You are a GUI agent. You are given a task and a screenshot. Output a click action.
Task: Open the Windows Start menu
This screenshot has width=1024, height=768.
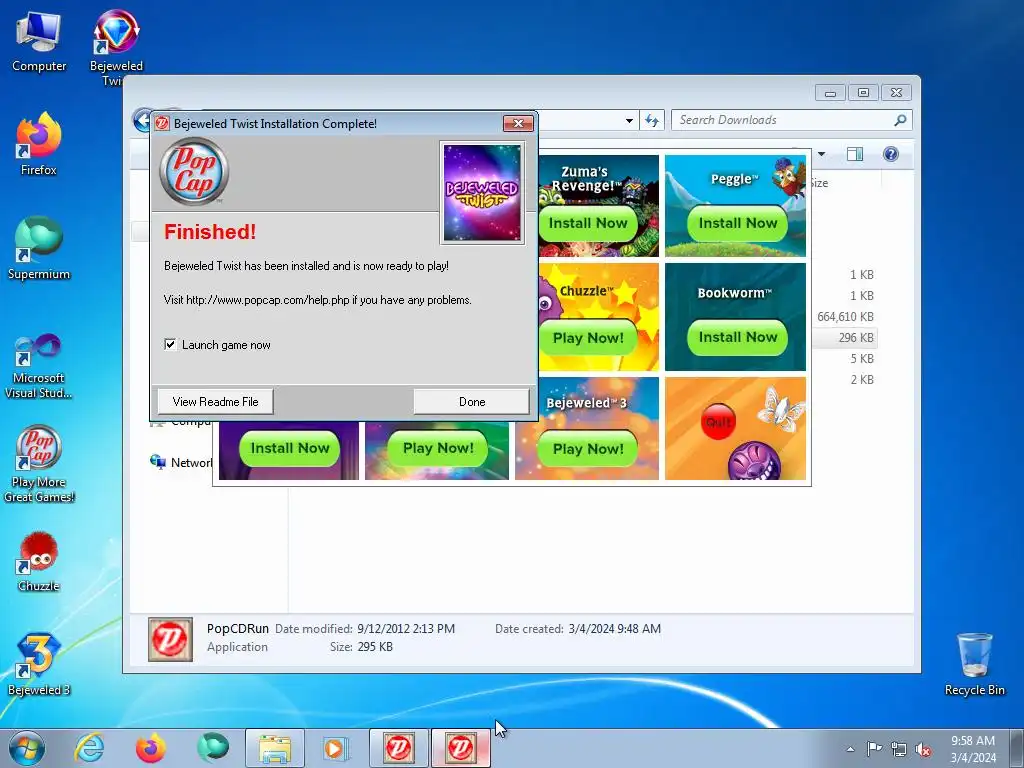[27, 748]
